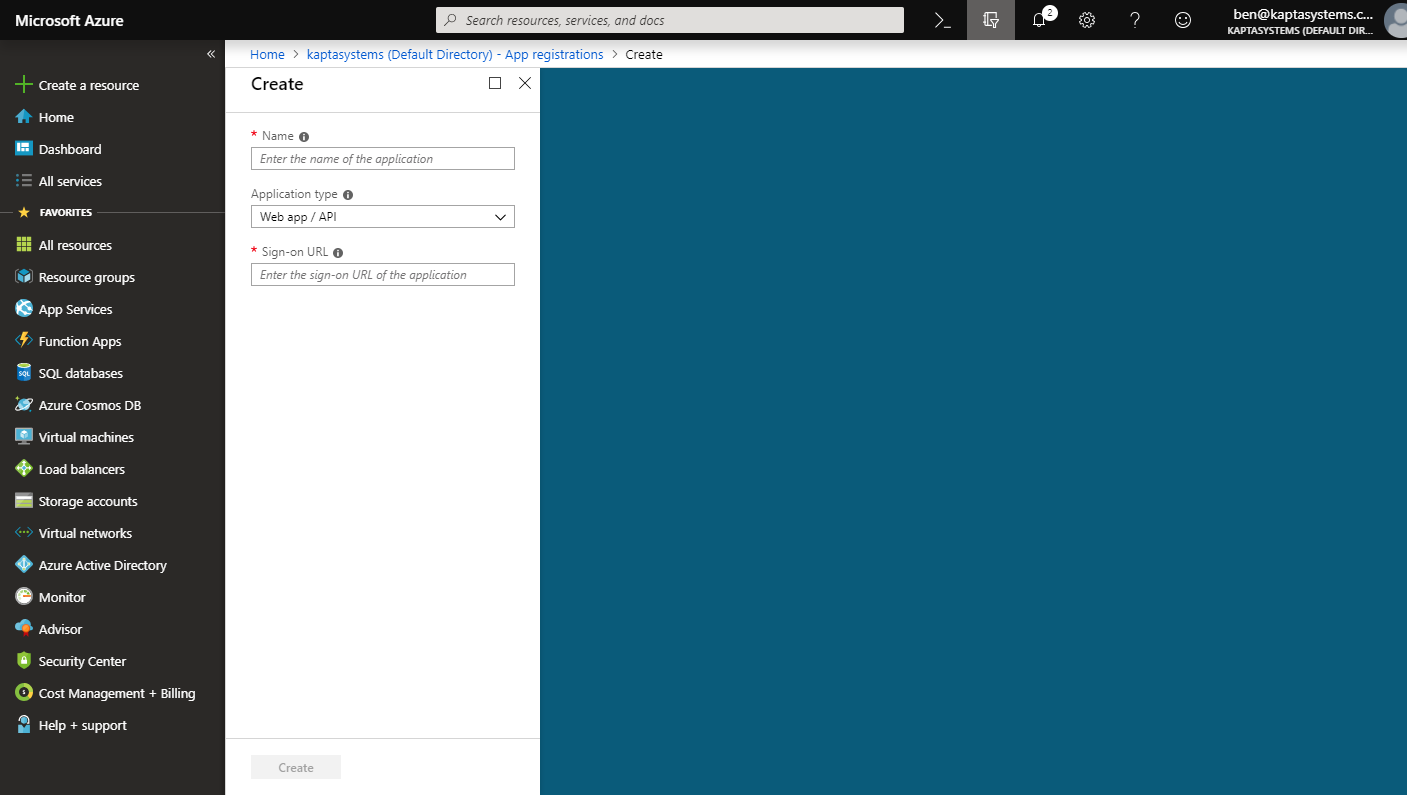Open App registrations breadcrumb link
Screen dimensions: 1407x795
pos(455,54)
